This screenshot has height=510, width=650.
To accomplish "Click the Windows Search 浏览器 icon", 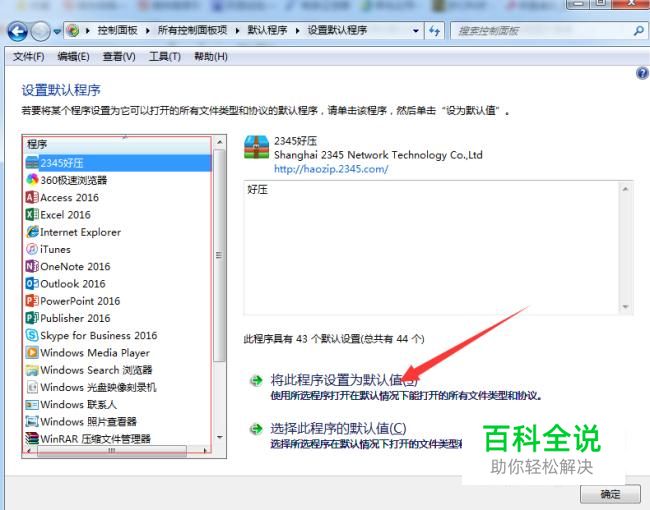I will point(32,369).
